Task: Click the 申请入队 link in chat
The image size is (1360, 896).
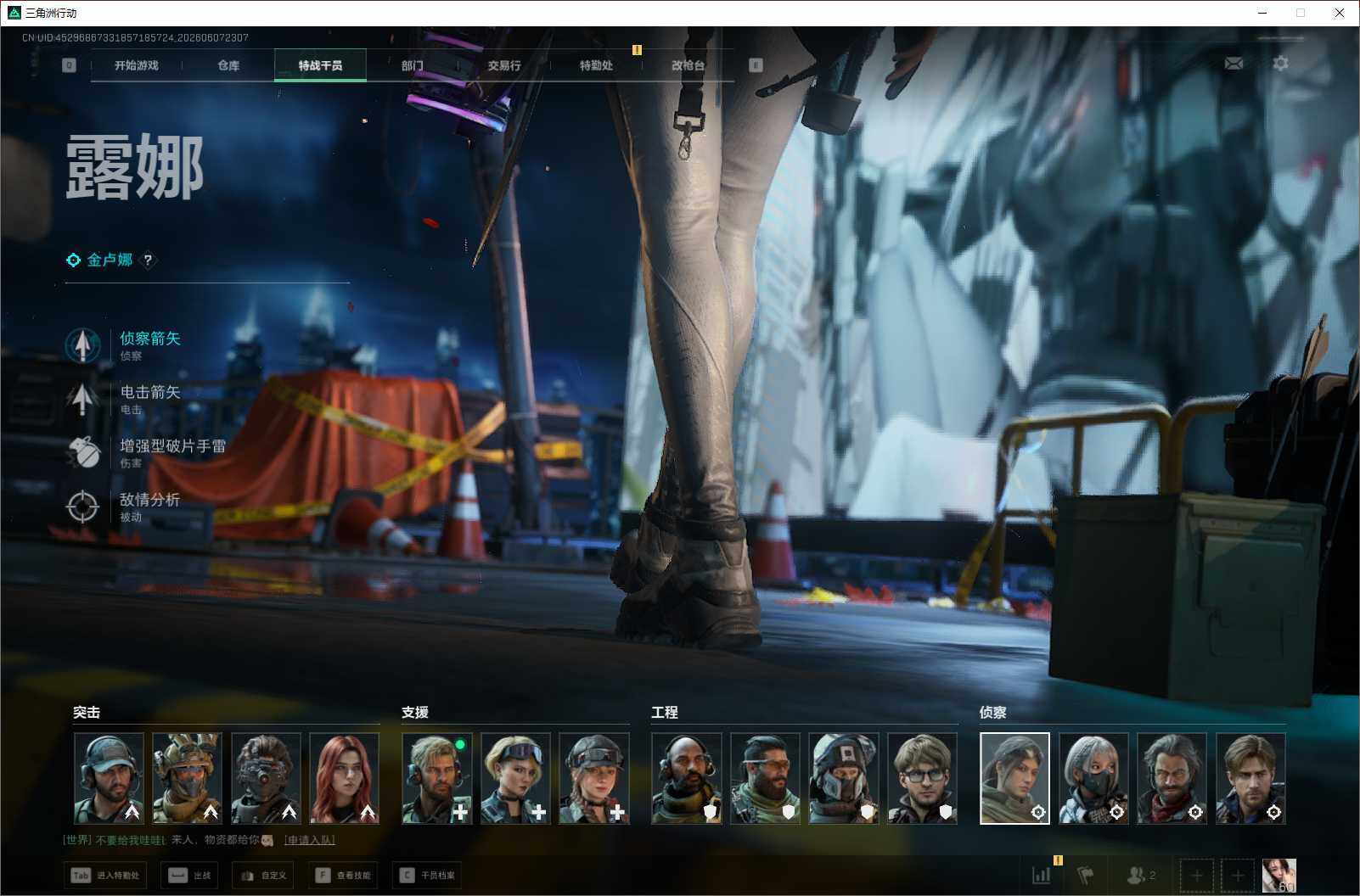Action: 310,840
